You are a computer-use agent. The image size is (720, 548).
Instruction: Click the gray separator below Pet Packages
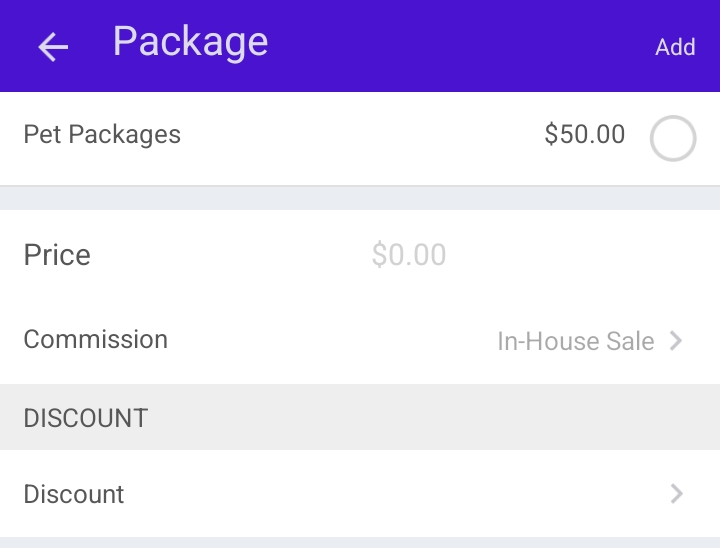click(x=360, y=198)
